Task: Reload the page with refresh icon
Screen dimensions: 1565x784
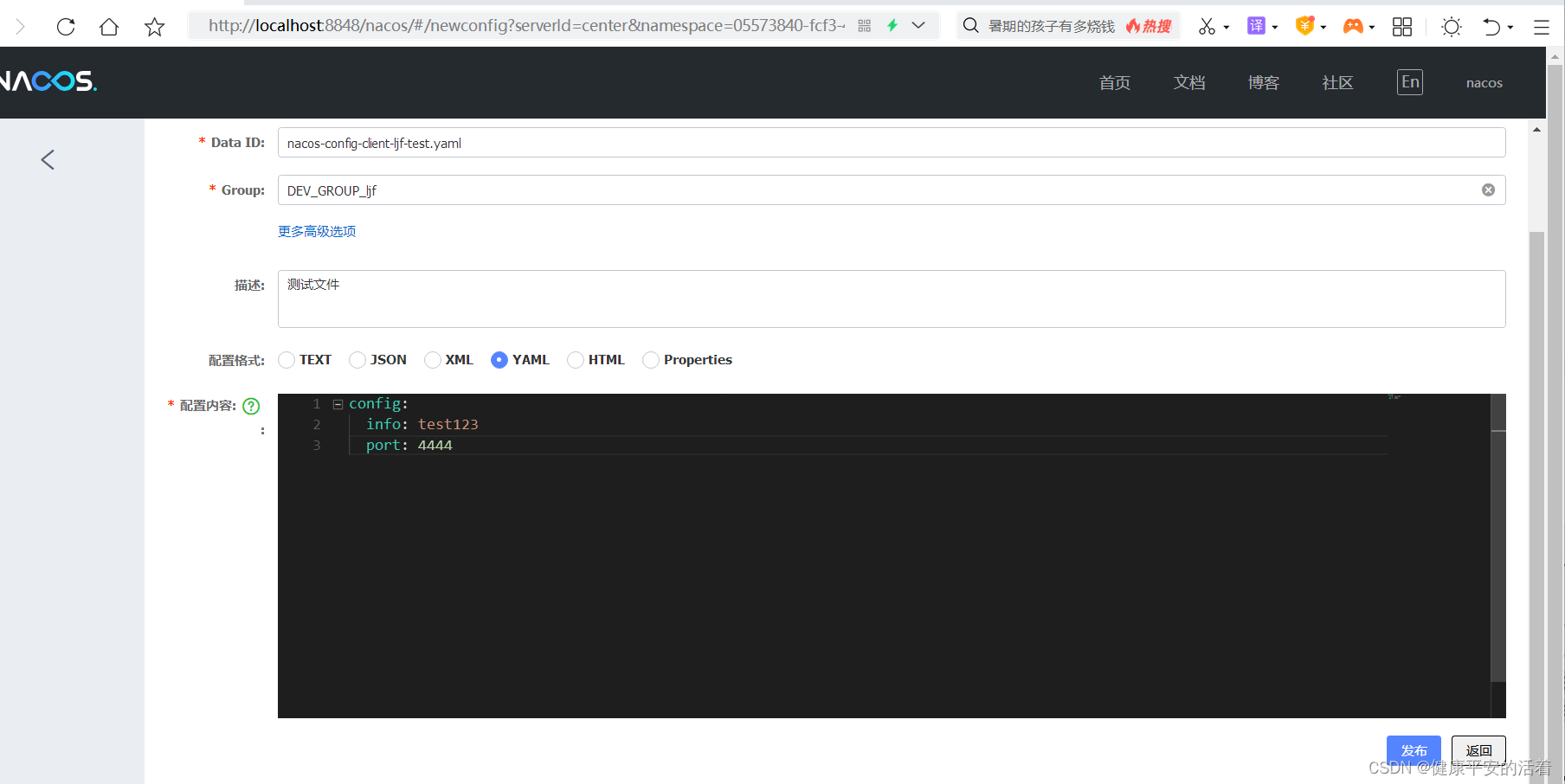Action: [66, 26]
